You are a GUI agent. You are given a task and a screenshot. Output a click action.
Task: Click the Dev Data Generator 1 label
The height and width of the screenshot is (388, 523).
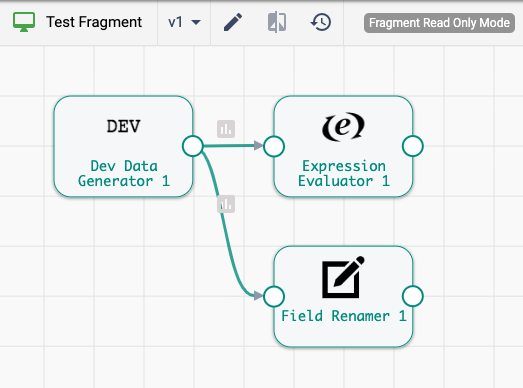click(124, 173)
